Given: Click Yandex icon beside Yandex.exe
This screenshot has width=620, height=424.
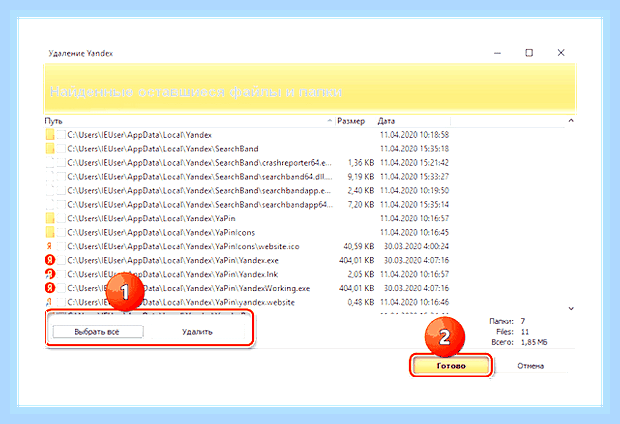Looking at the screenshot, I should (50, 260).
